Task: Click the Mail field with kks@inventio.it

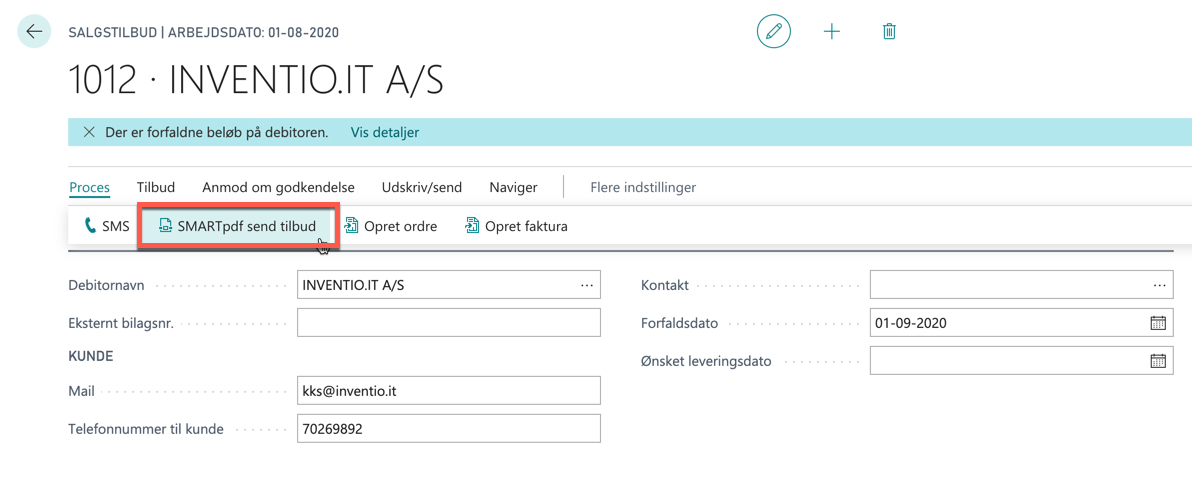Action: click(x=449, y=391)
